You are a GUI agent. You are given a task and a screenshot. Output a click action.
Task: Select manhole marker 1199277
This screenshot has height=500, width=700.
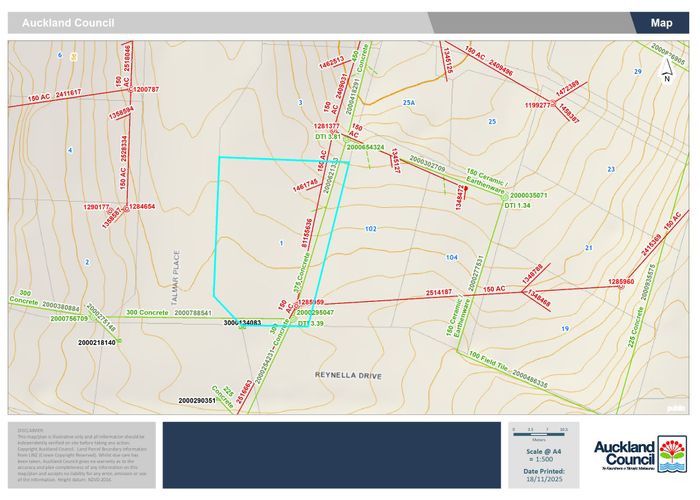click(554, 104)
